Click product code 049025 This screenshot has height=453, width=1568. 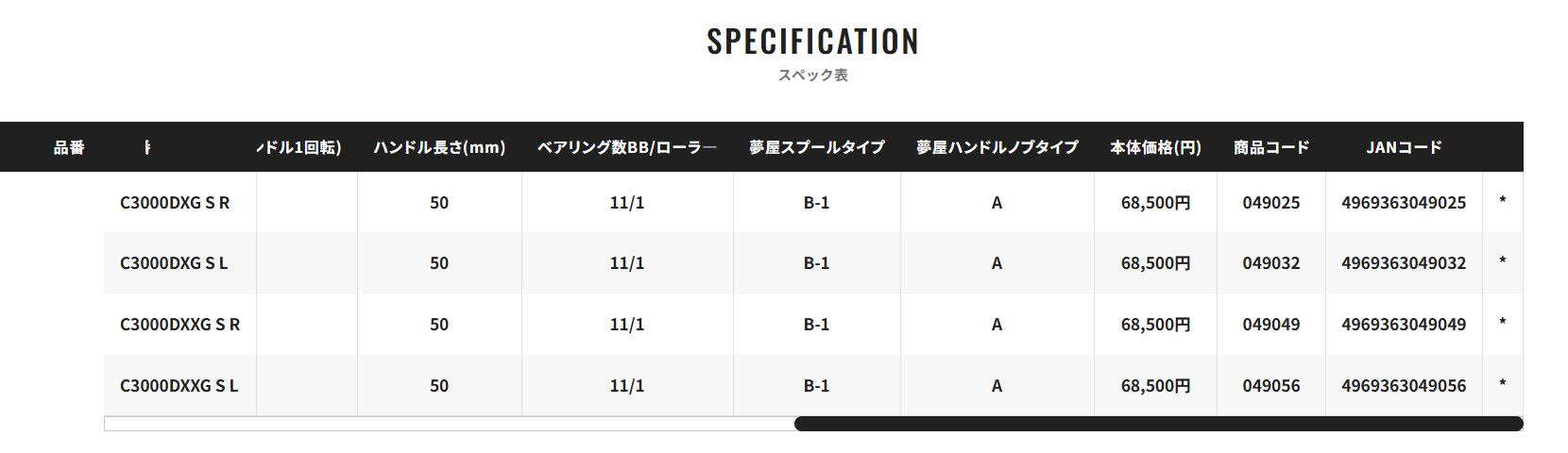click(1270, 203)
